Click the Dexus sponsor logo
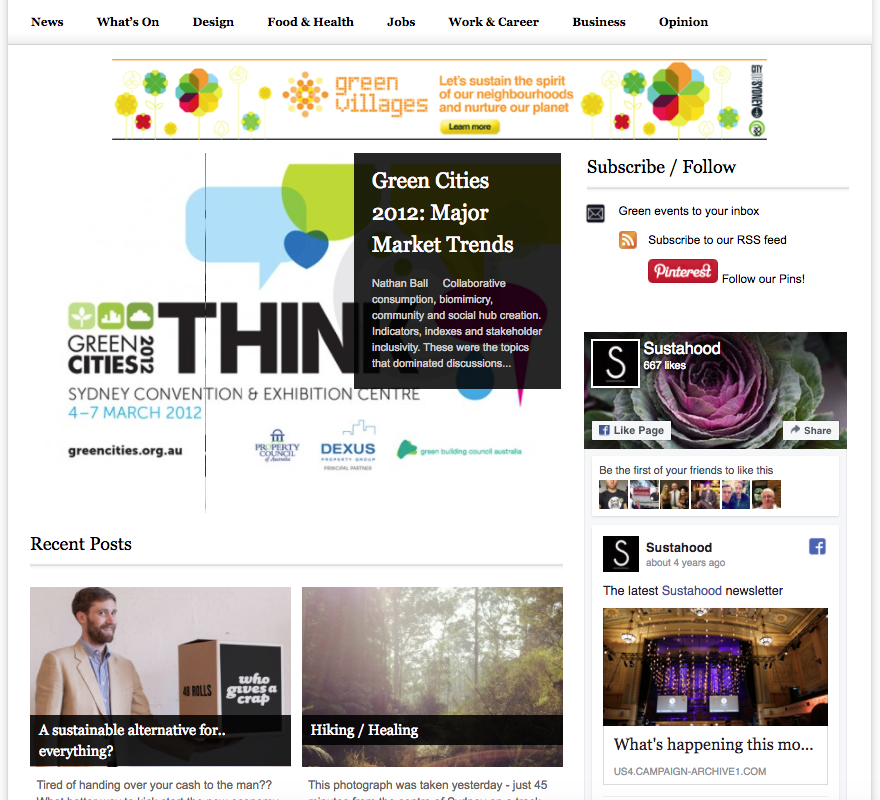 pos(348,446)
